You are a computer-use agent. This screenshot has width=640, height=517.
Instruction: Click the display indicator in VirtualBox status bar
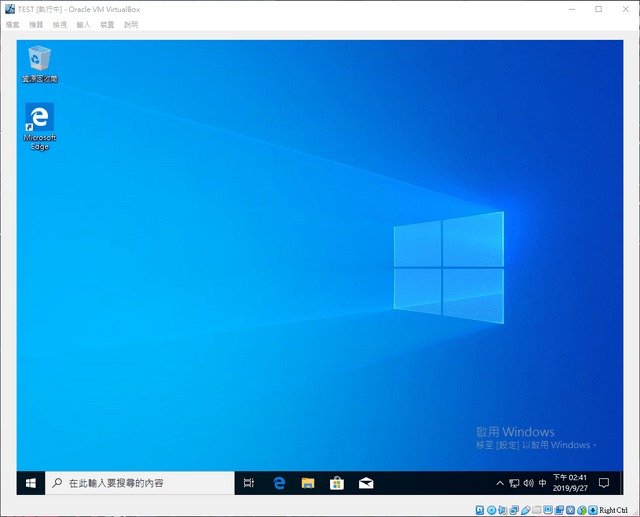coord(548,509)
